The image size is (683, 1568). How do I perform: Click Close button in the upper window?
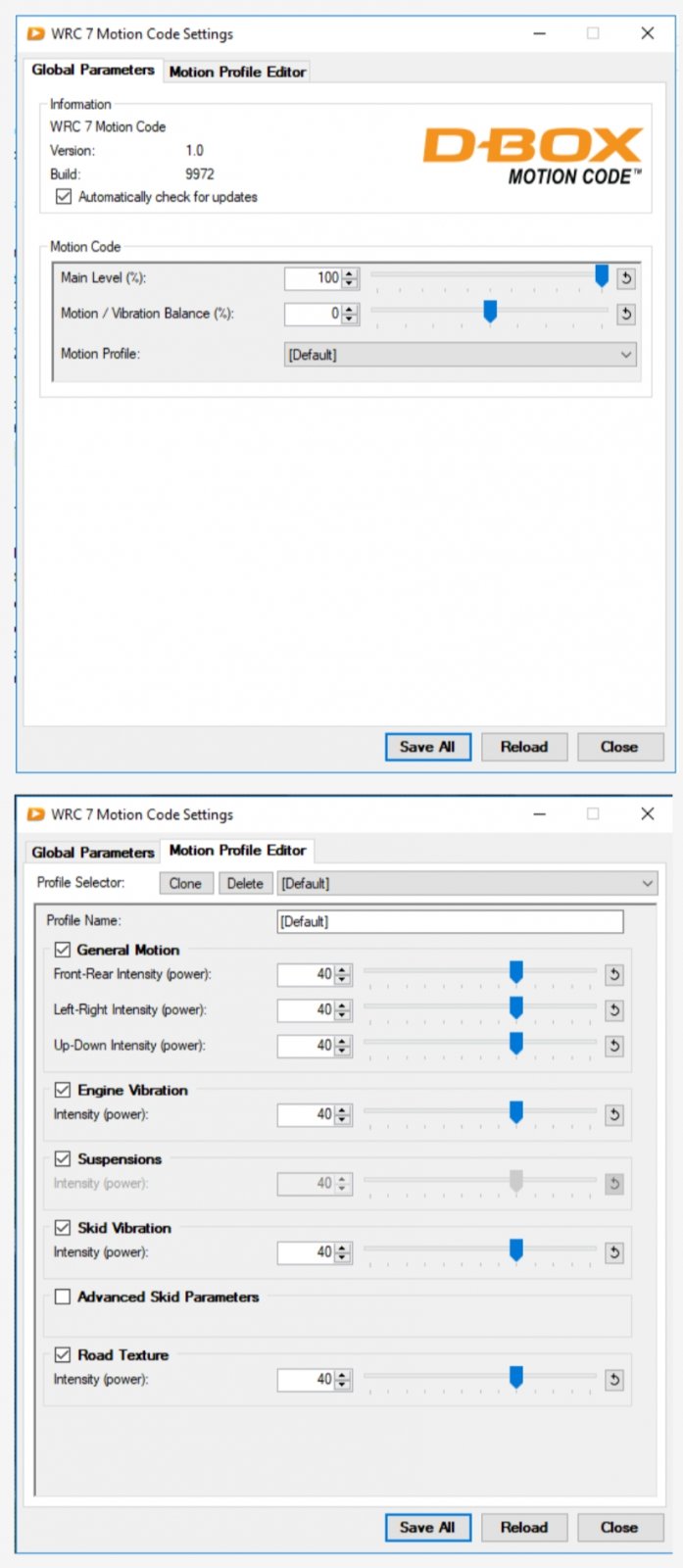pyautogui.click(x=619, y=747)
